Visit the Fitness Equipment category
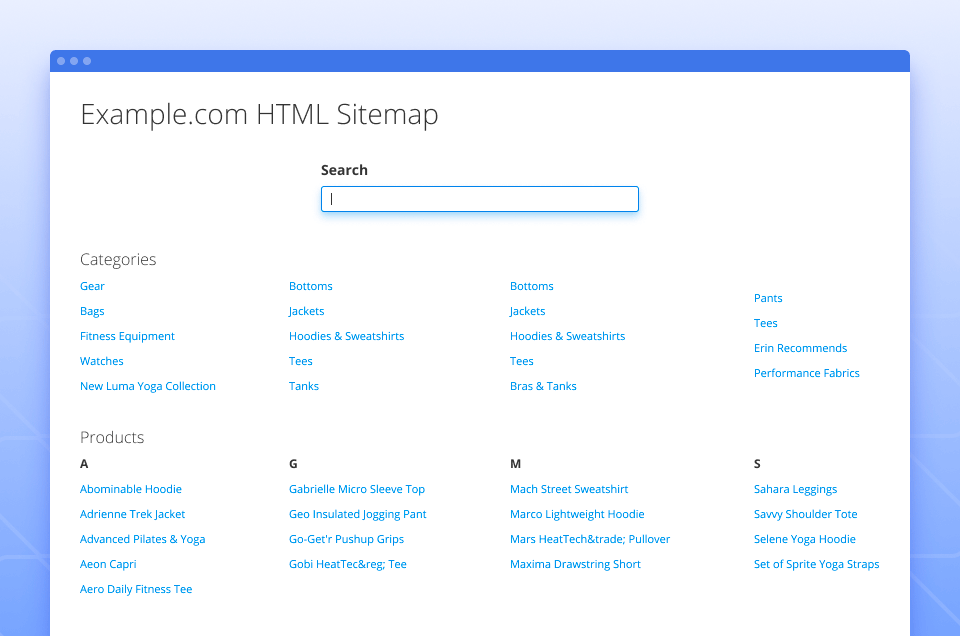 (127, 336)
